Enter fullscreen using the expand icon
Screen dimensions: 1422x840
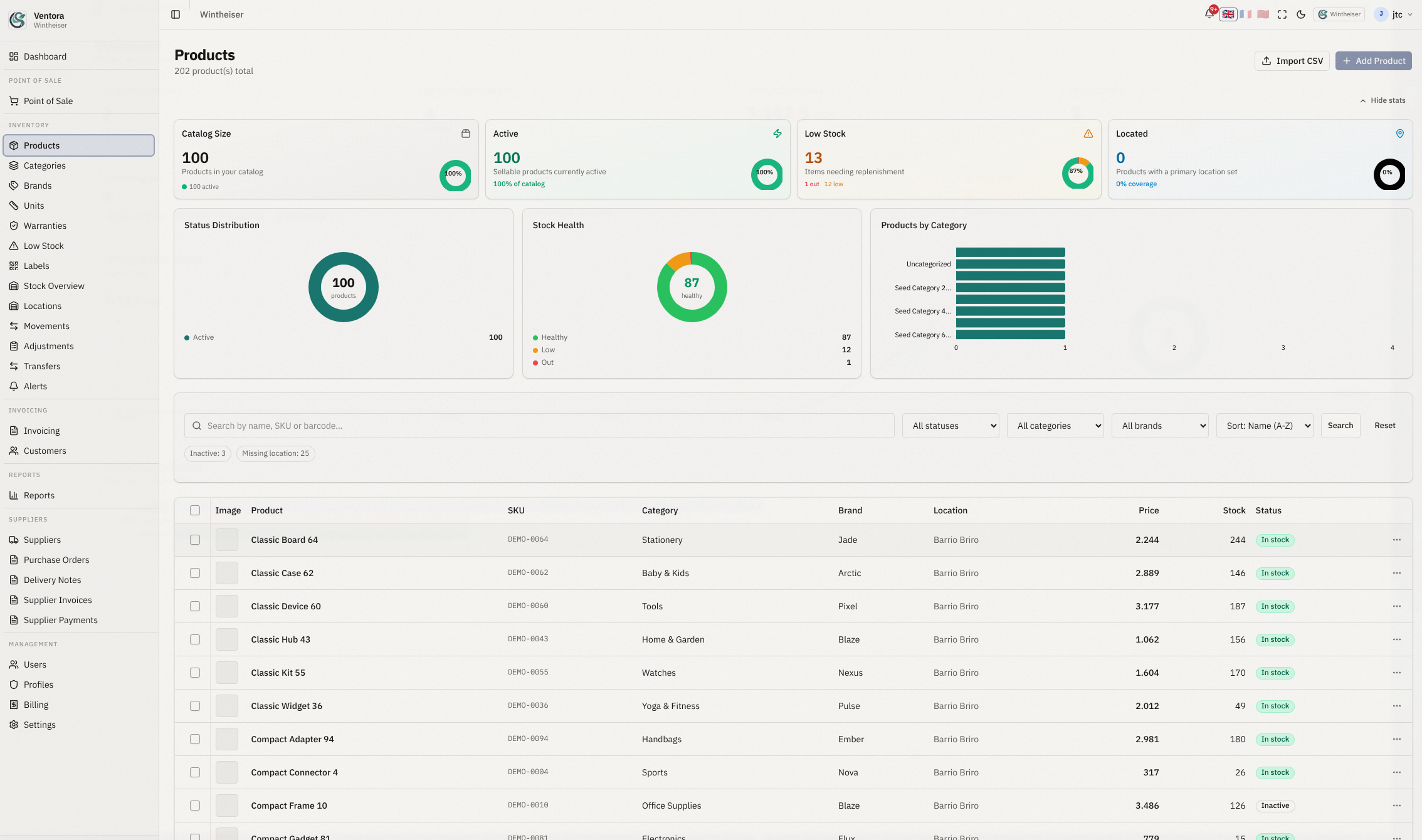point(1282,14)
